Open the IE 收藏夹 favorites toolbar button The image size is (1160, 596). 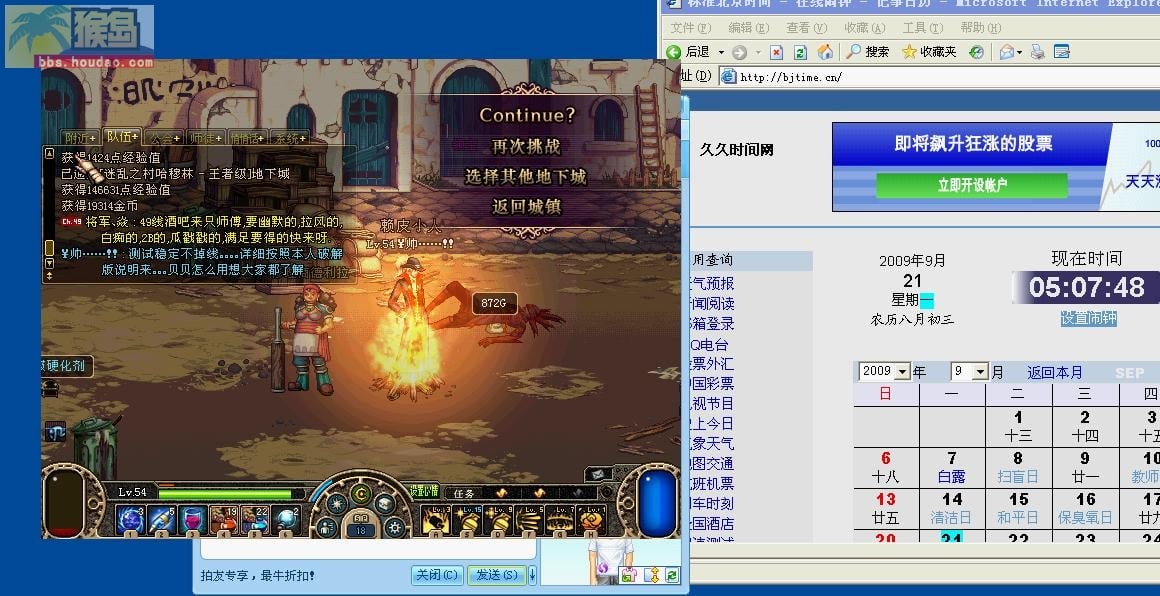coord(929,52)
